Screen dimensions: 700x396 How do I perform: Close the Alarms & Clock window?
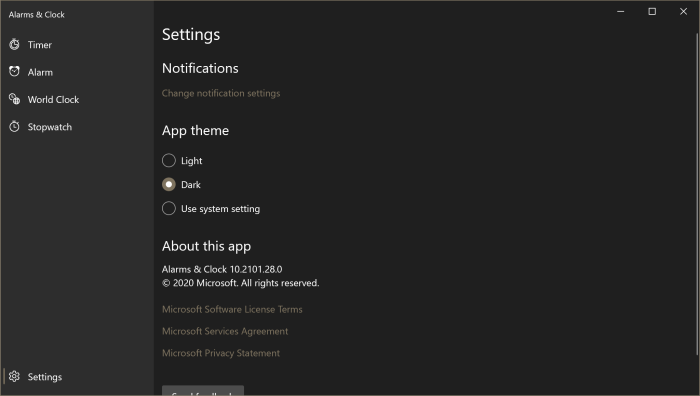pos(683,12)
